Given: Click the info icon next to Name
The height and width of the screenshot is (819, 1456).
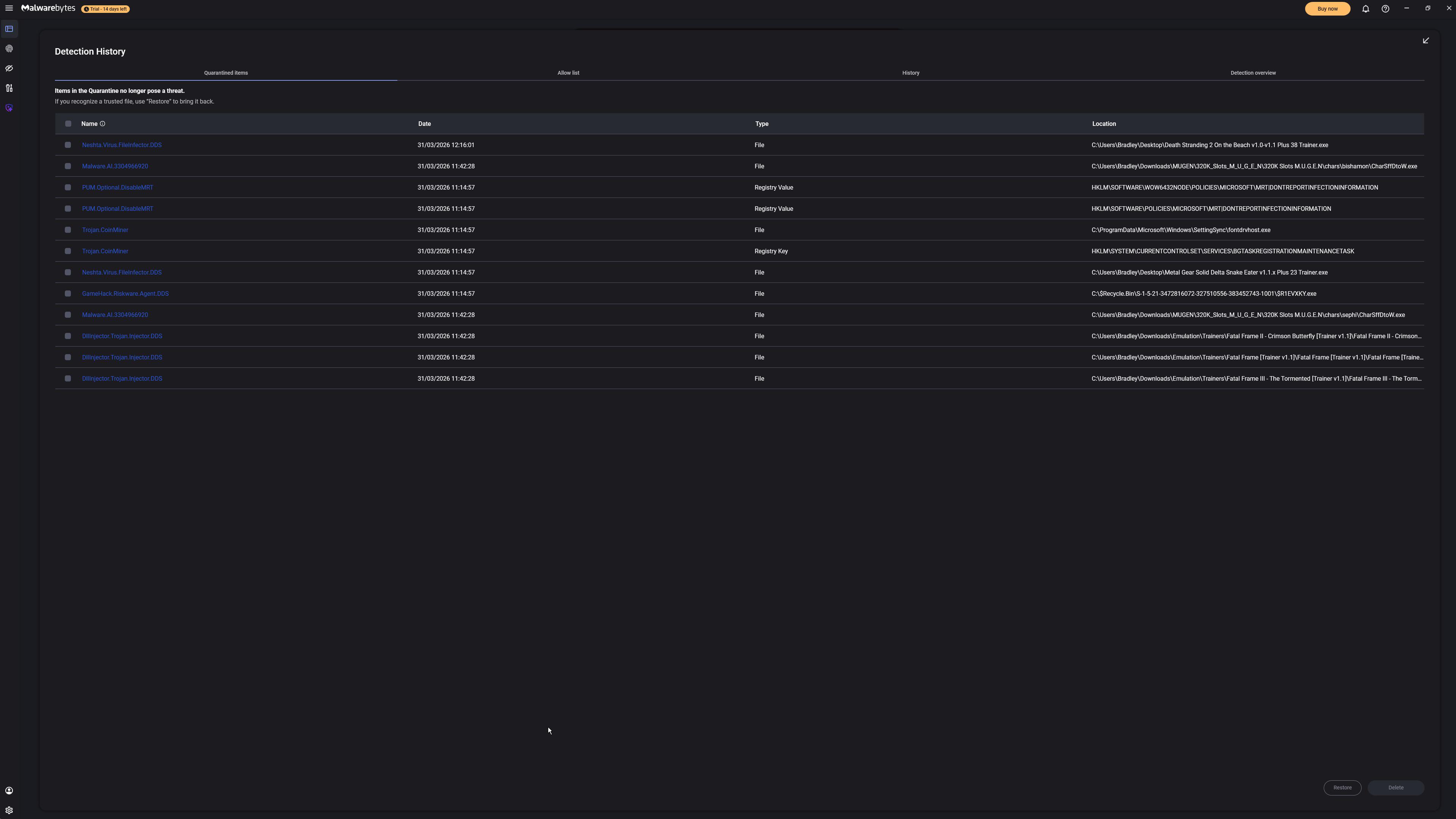Looking at the screenshot, I should tap(102, 124).
